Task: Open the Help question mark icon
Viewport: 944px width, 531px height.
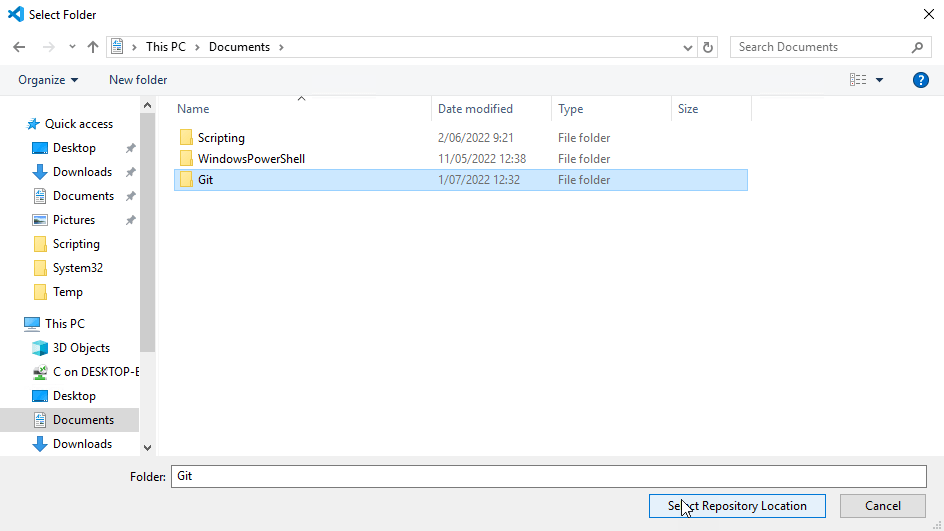Action: (x=921, y=80)
